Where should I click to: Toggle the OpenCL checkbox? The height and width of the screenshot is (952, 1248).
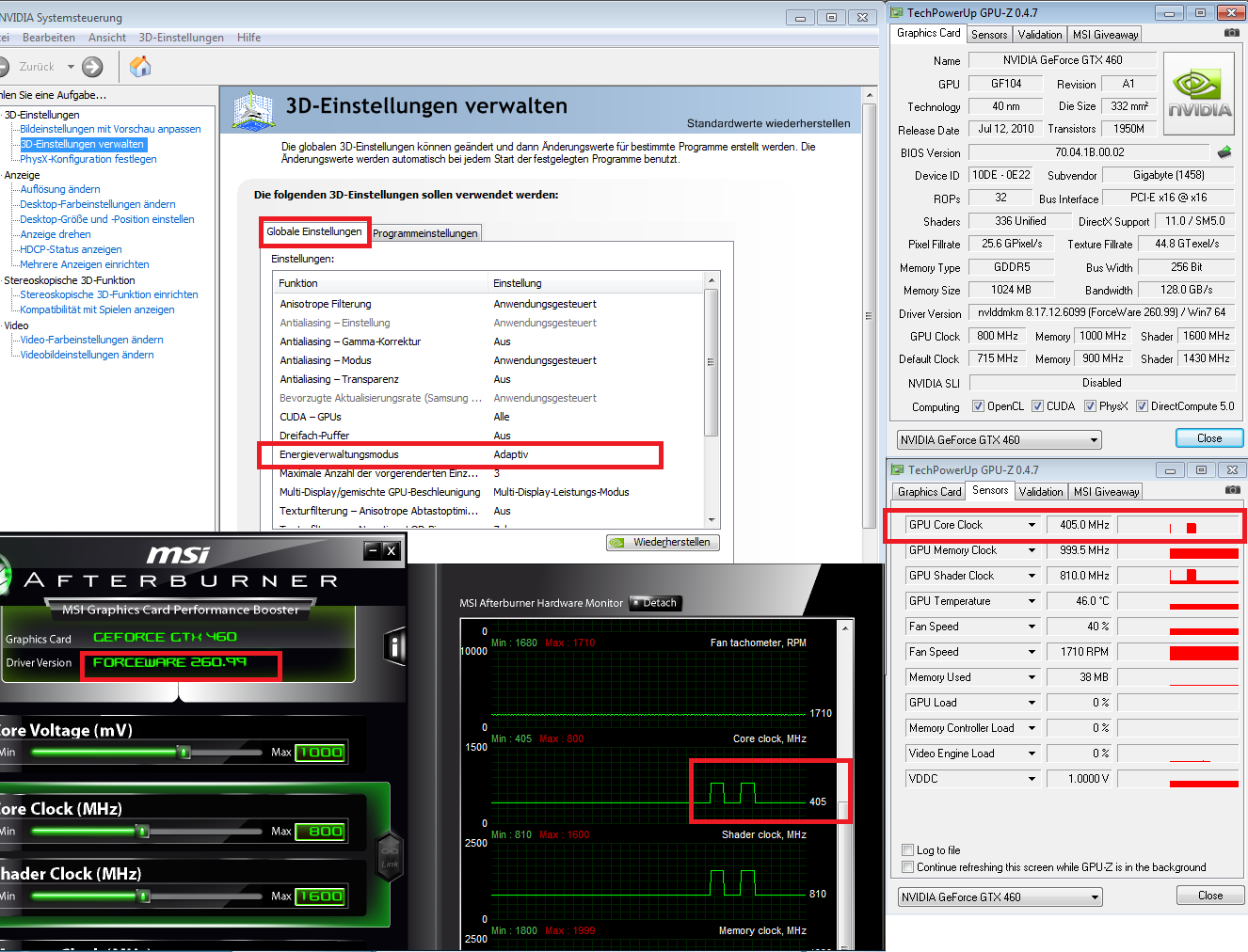(978, 406)
